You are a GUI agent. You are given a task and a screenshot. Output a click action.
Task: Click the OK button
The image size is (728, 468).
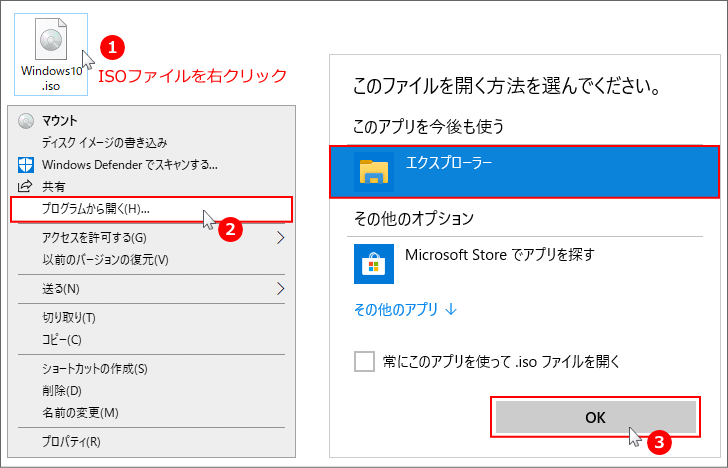[x=595, y=417]
